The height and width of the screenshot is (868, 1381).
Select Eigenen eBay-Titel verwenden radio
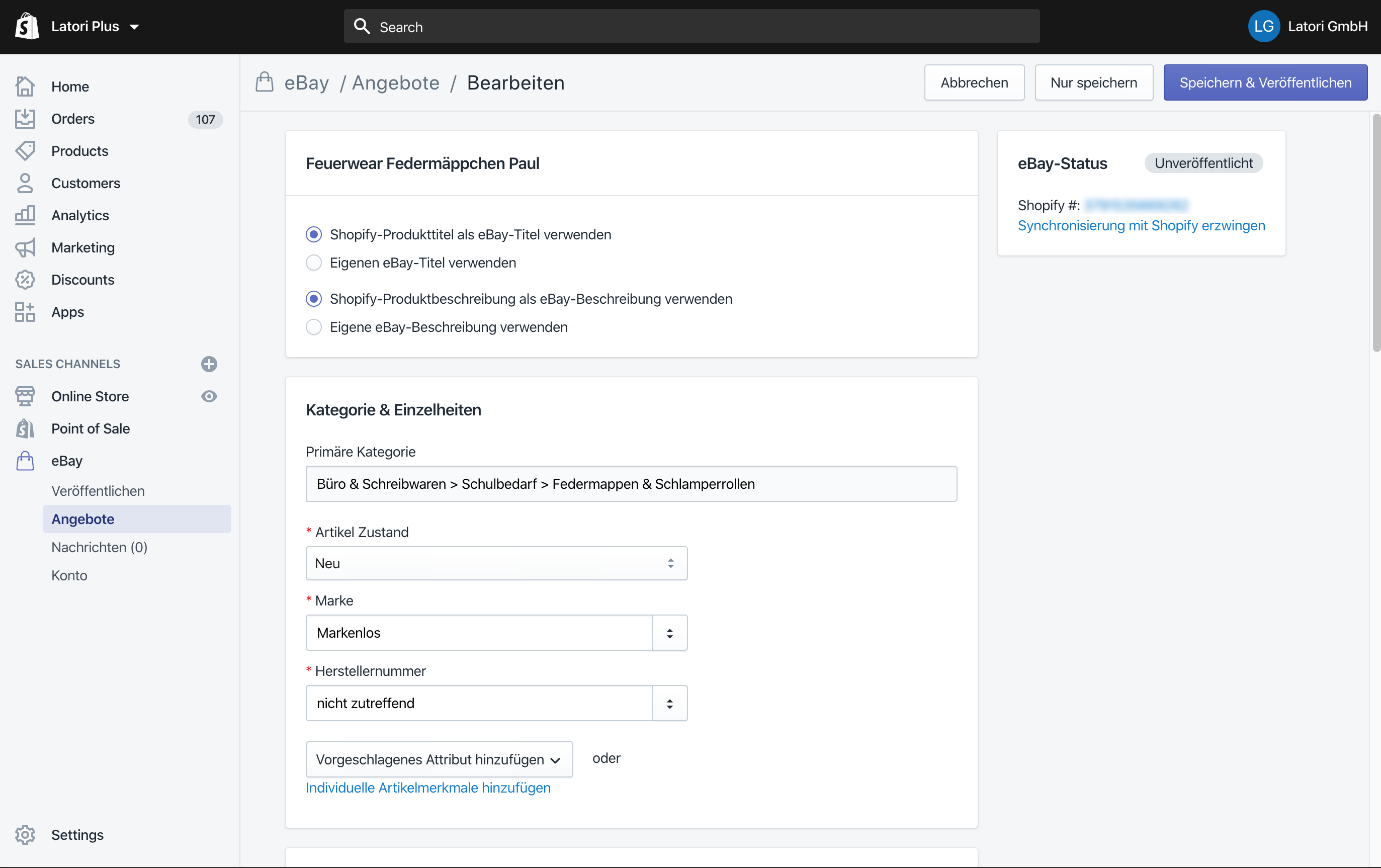[314, 263]
